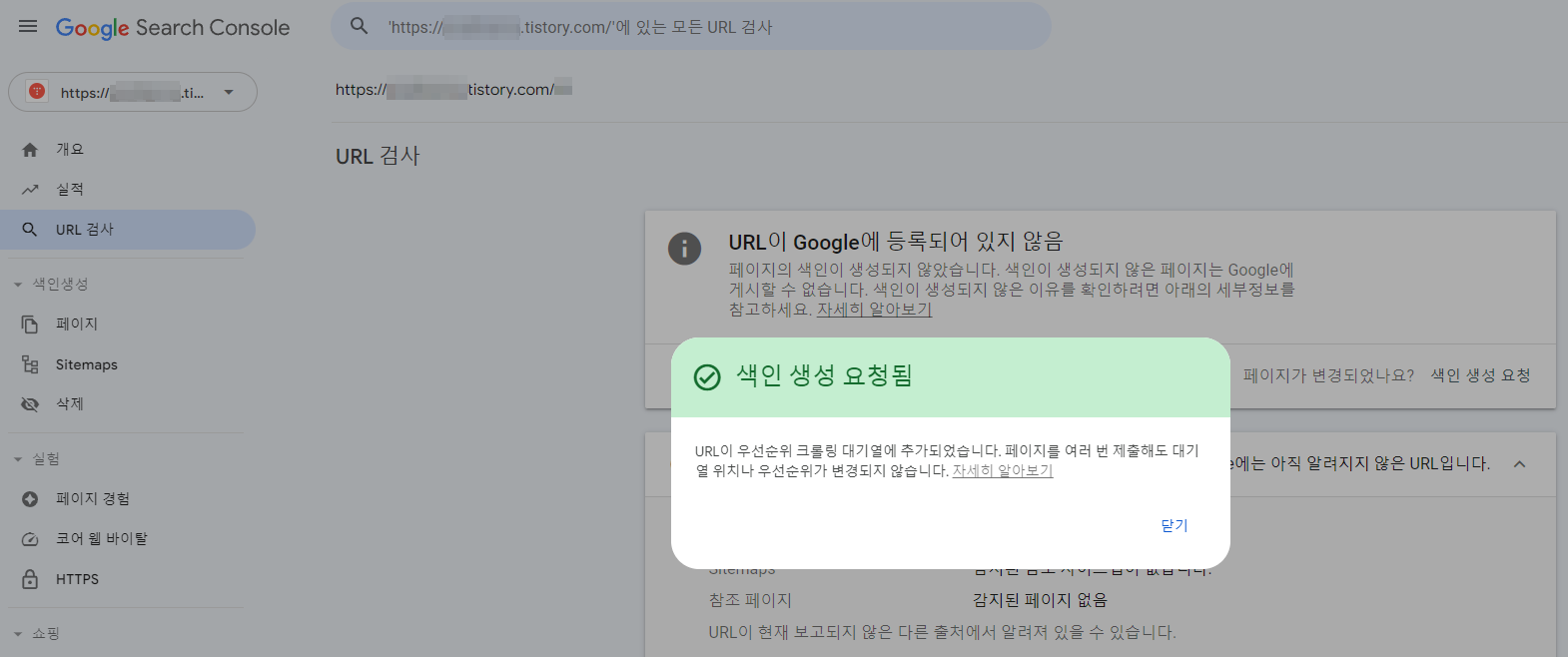Viewport: 1568px width, 657px height.
Task: Click the gauge icon beside 코어 웹 바이탈
Action: point(30,539)
